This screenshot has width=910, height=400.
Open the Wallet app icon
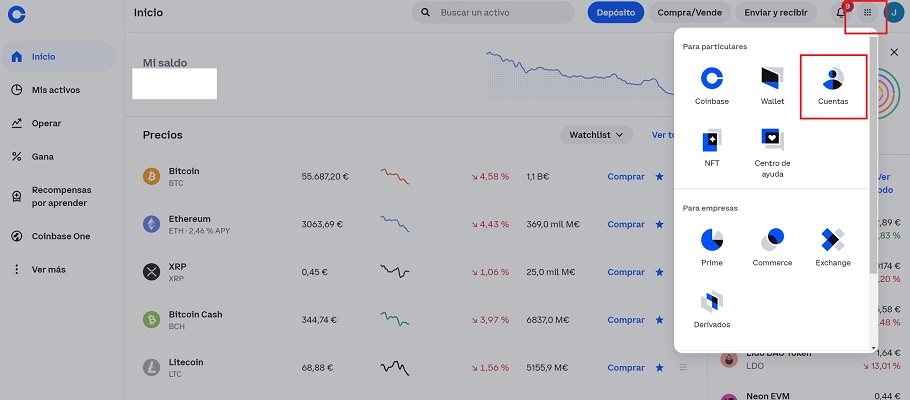[772, 80]
